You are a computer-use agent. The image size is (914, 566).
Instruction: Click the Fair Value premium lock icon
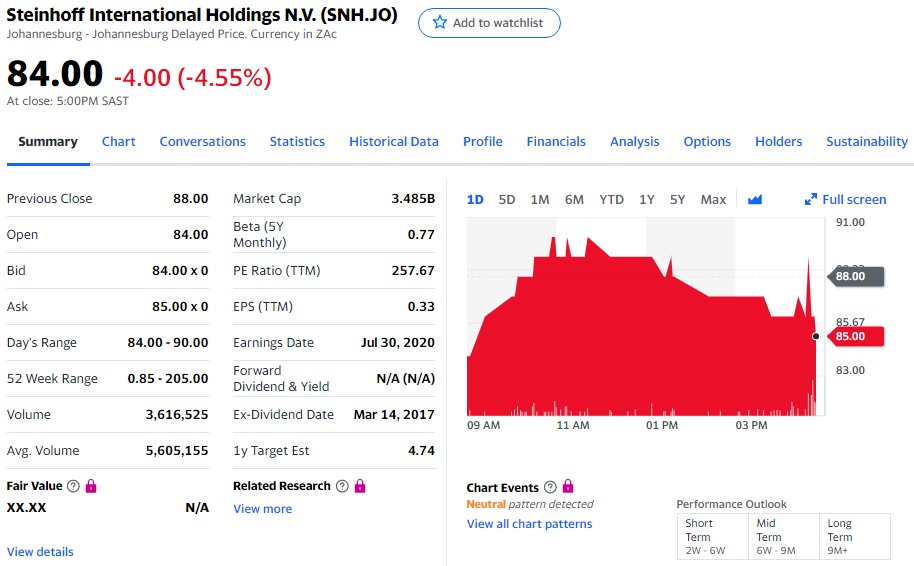click(91, 486)
